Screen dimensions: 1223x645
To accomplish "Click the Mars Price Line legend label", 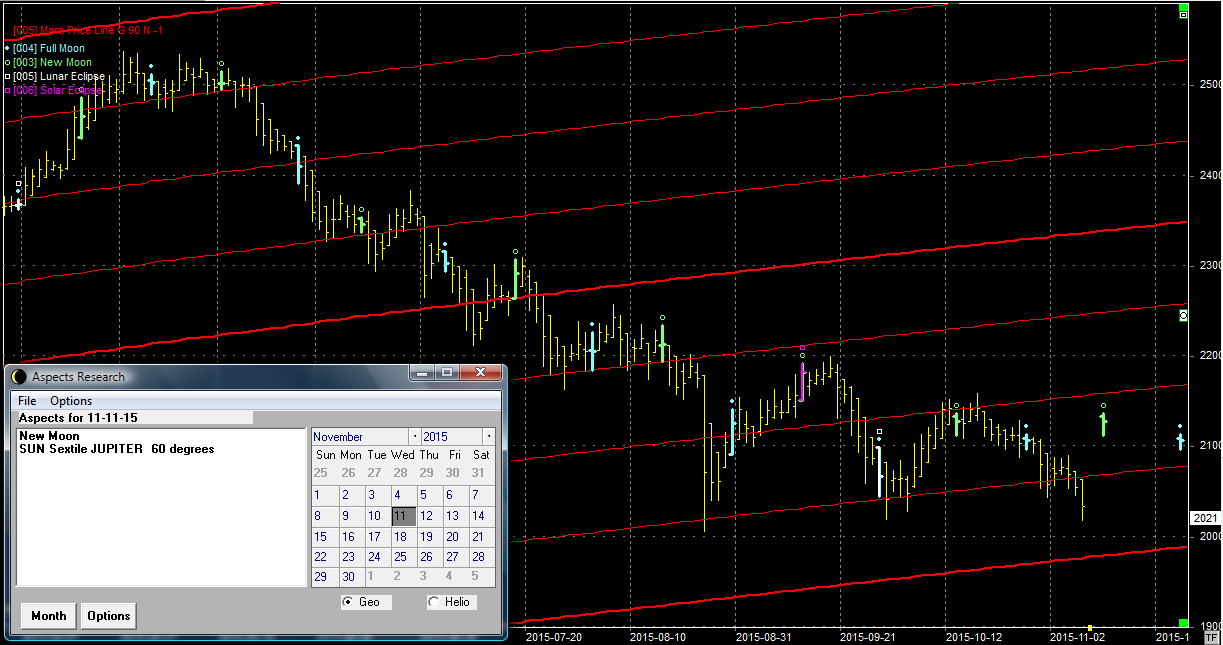I will tap(88, 30).
